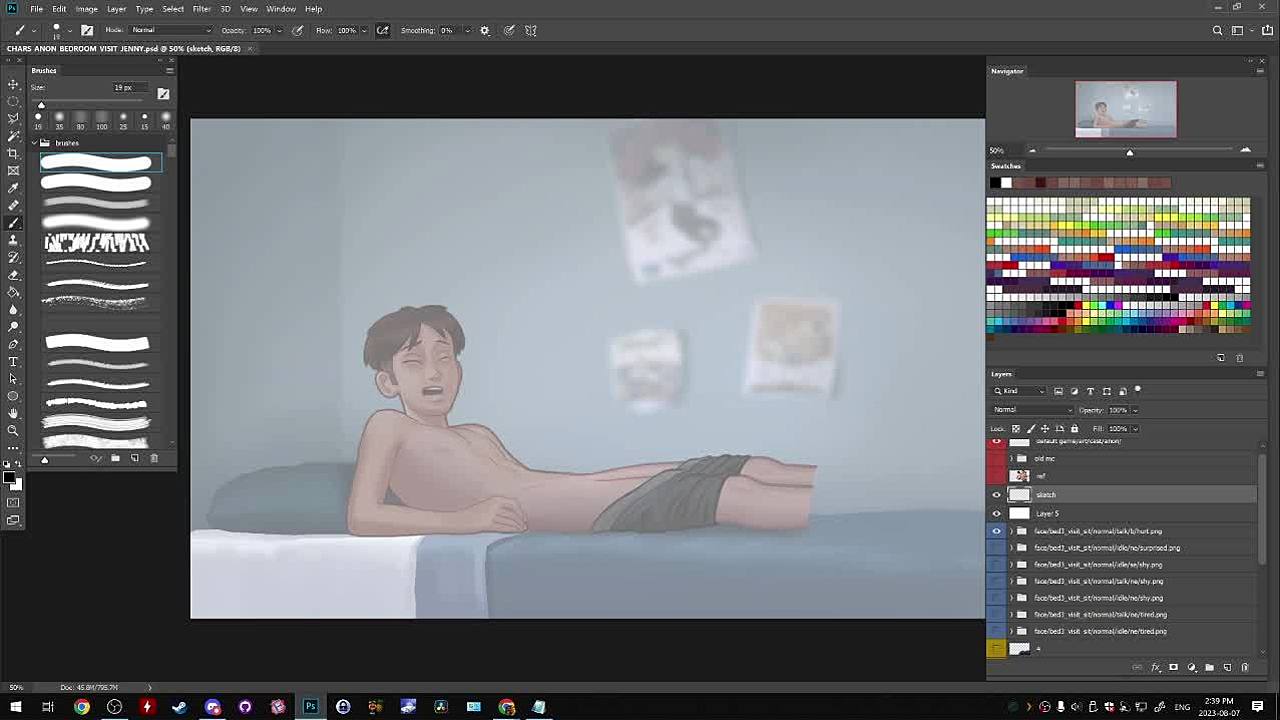Image resolution: width=1280 pixels, height=720 pixels.
Task: Select the Eyedropper tool
Action: 13,188
